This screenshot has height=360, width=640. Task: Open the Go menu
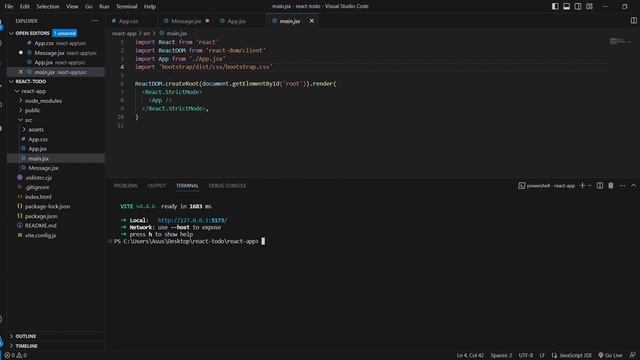point(89,7)
